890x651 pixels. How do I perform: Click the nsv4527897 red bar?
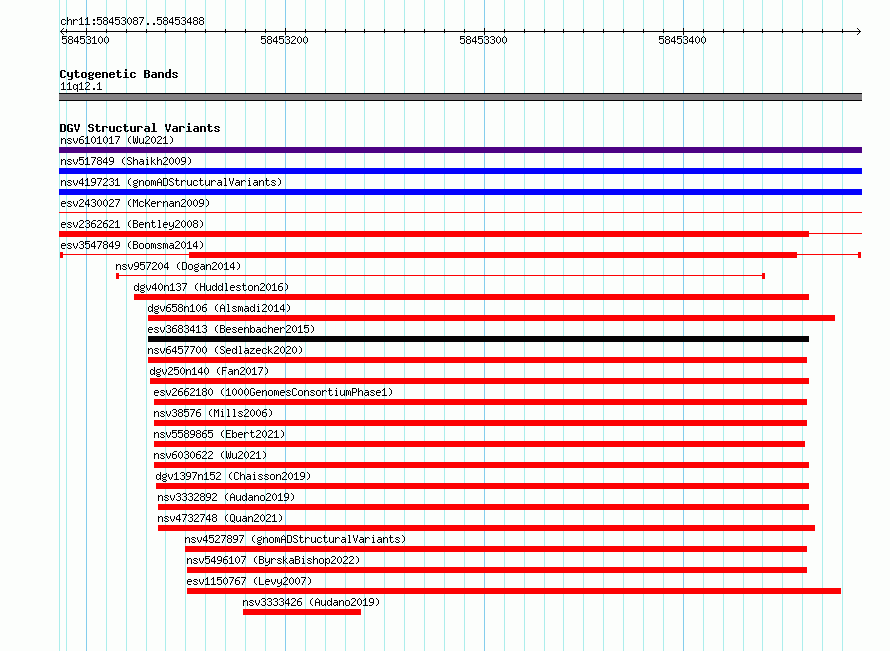click(496, 549)
